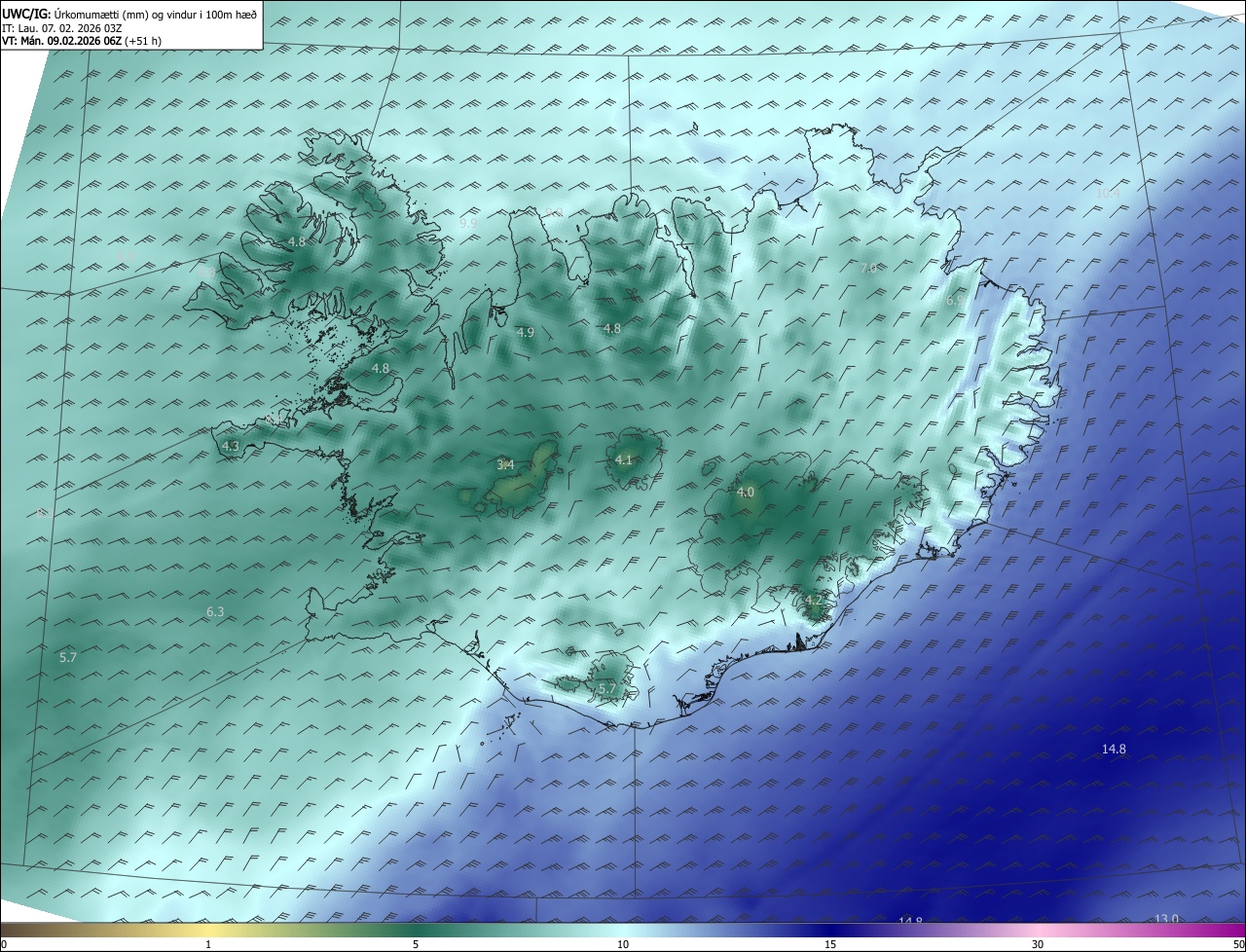Click the '10.4' value over the ocean
The width and height of the screenshot is (1246, 952).
(1109, 193)
